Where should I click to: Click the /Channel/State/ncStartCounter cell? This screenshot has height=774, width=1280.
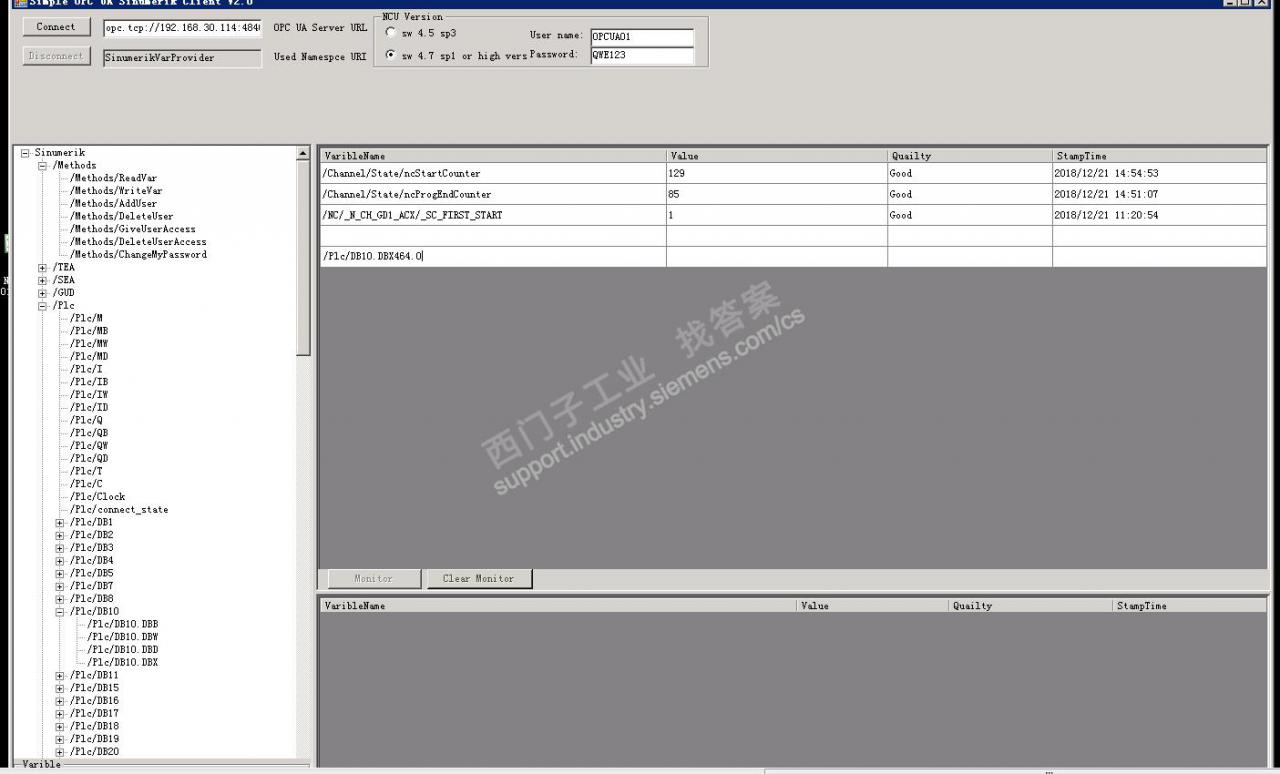click(x=493, y=174)
